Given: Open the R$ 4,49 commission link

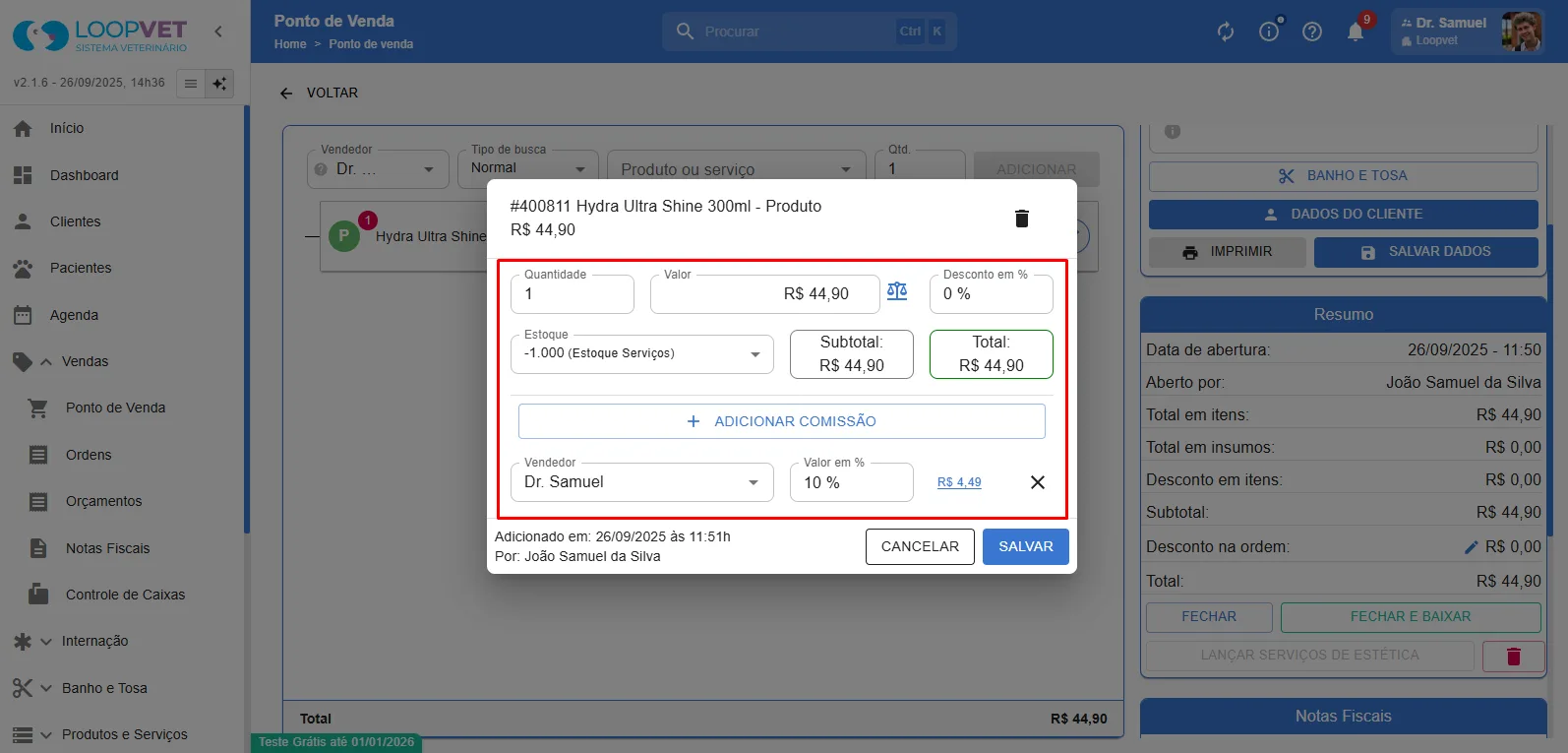Looking at the screenshot, I should [x=959, y=482].
